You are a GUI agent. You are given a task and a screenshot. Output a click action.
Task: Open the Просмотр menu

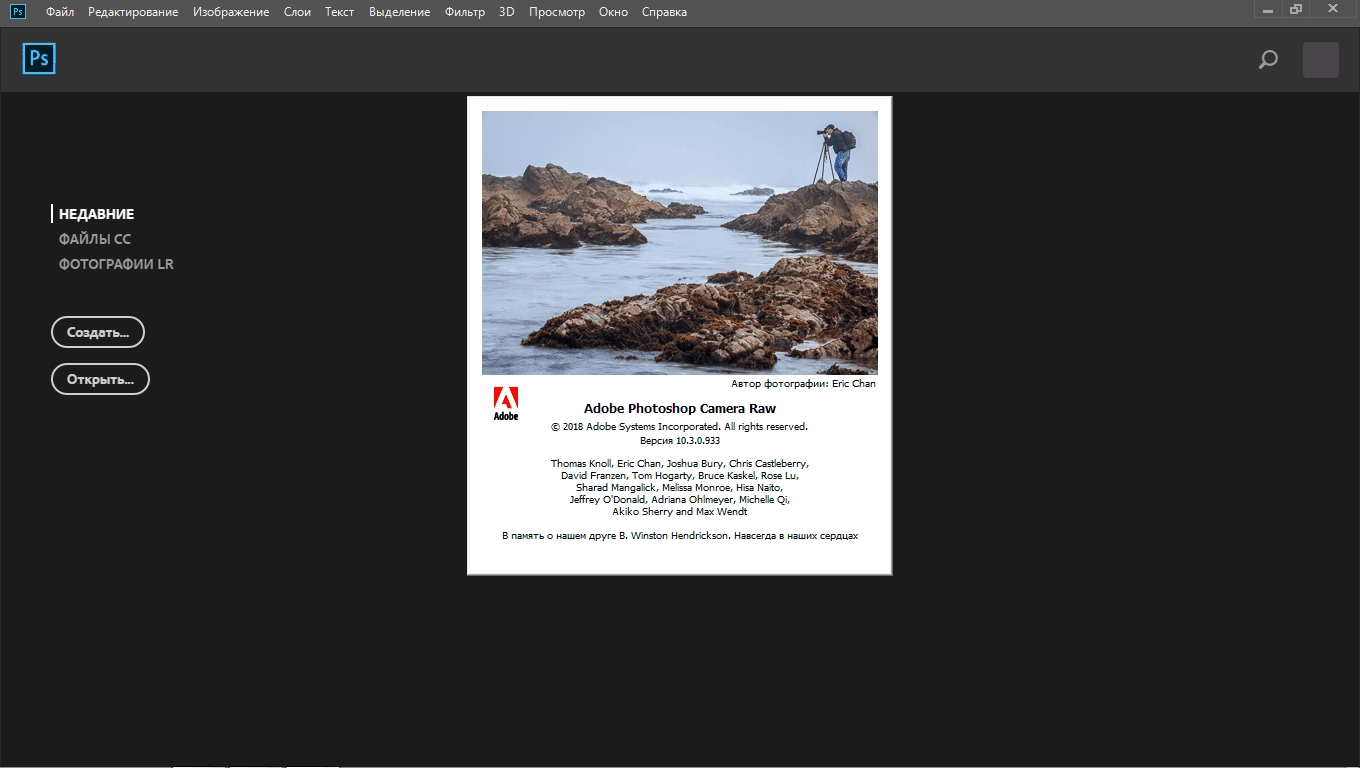pyautogui.click(x=557, y=12)
